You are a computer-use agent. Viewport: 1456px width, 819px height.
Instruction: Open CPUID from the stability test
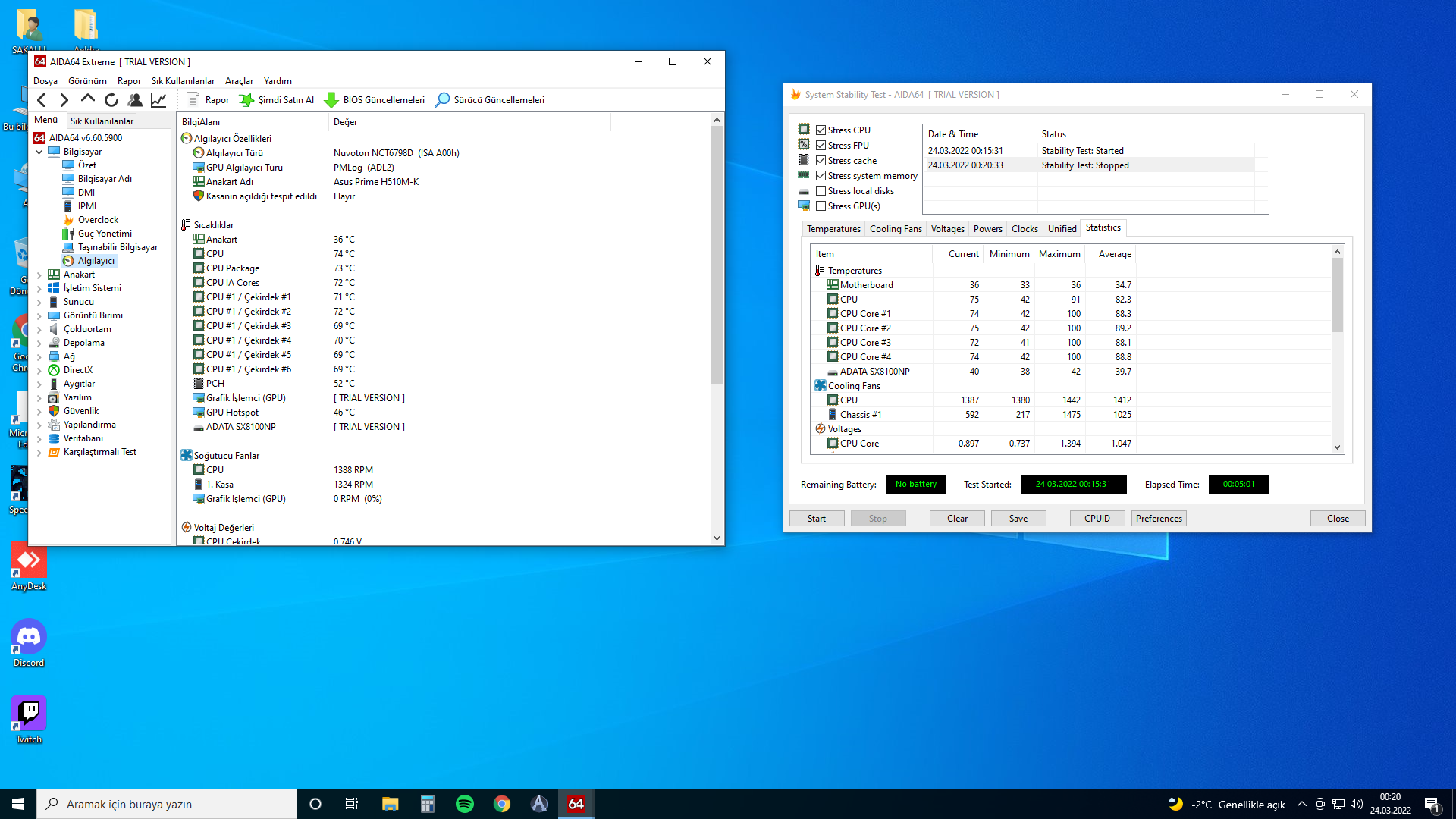pyautogui.click(x=1097, y=519)
